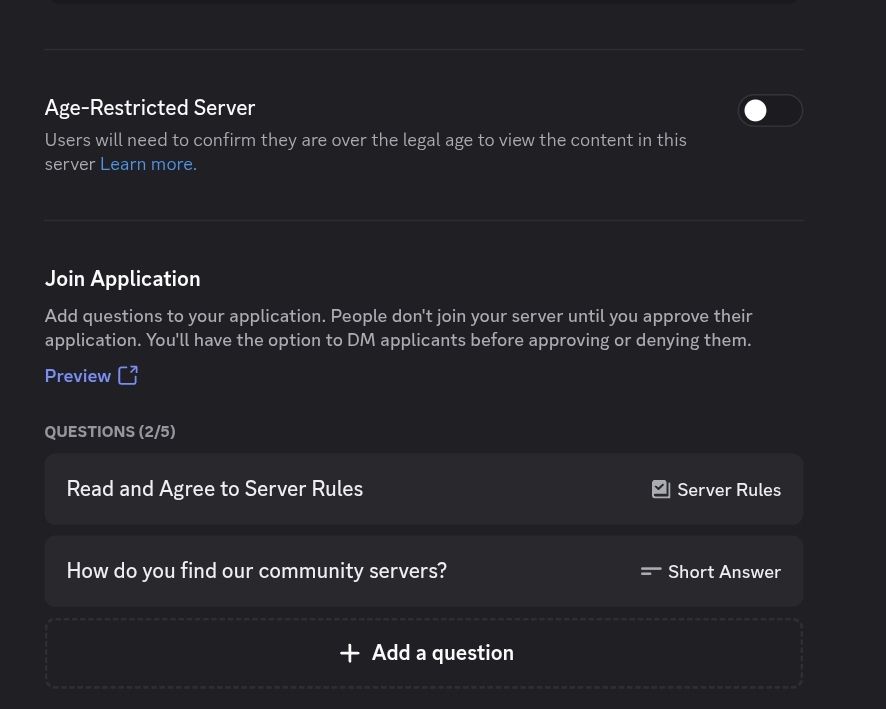Select the answer-type icon on the community question
Viewport: 886px width, 709px height.
click(650, 571)
